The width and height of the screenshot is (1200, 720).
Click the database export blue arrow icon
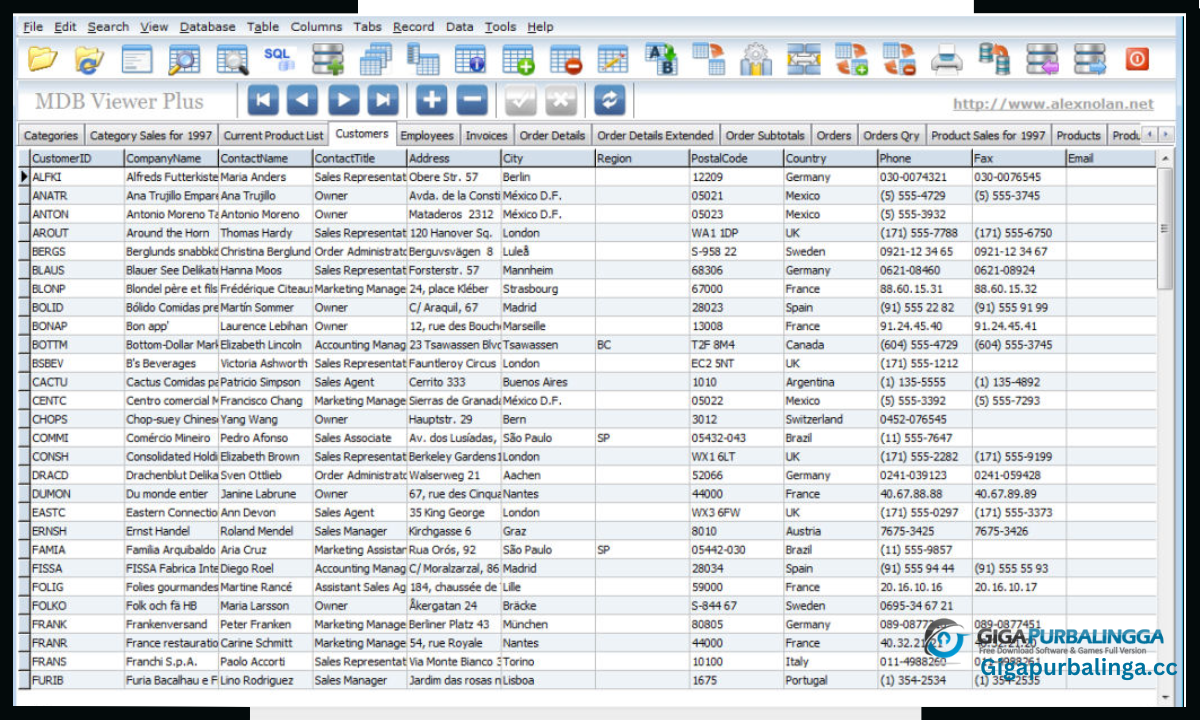point(1091,60)
